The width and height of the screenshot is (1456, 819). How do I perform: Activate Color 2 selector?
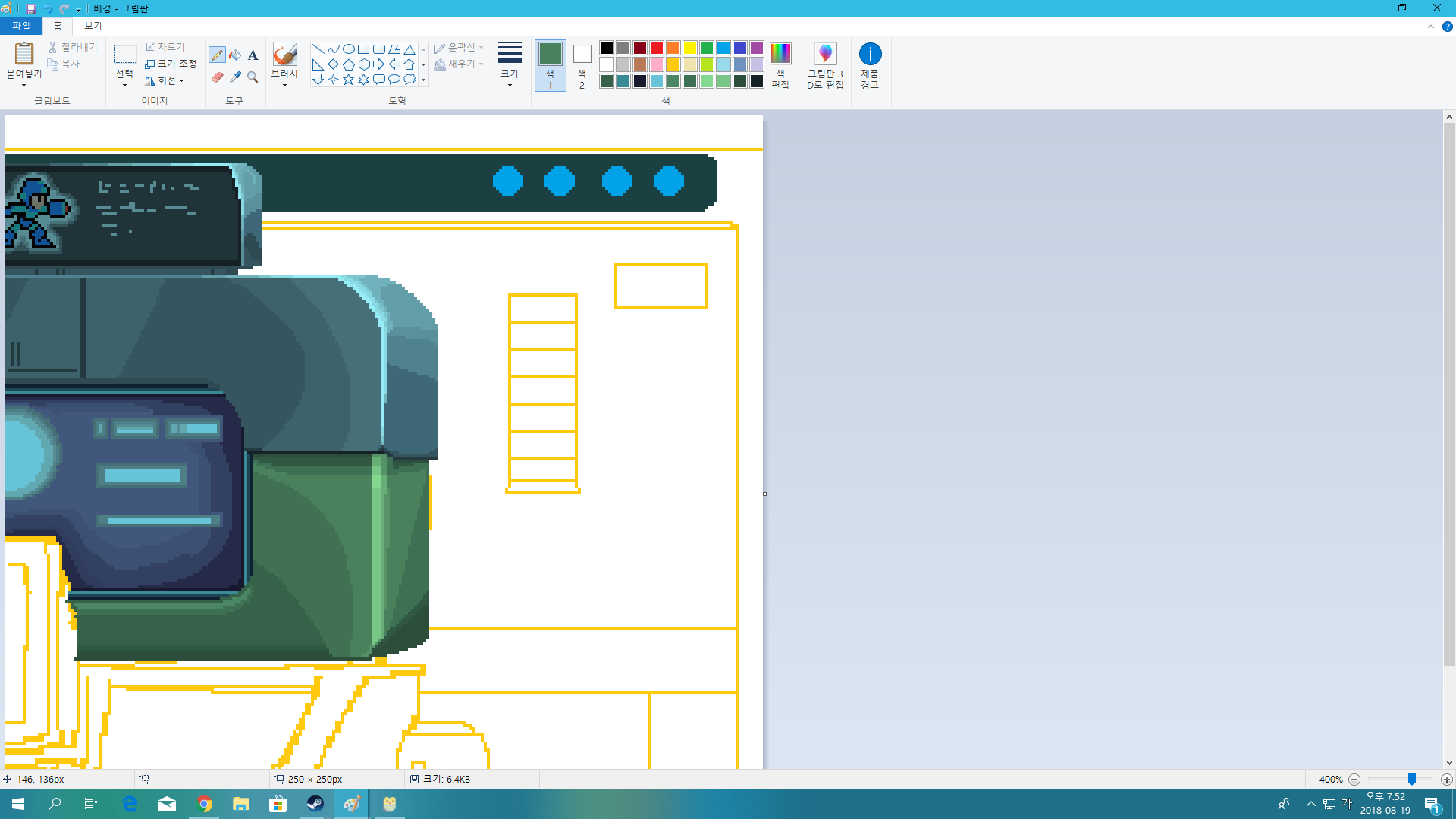(x=582, y=66)
